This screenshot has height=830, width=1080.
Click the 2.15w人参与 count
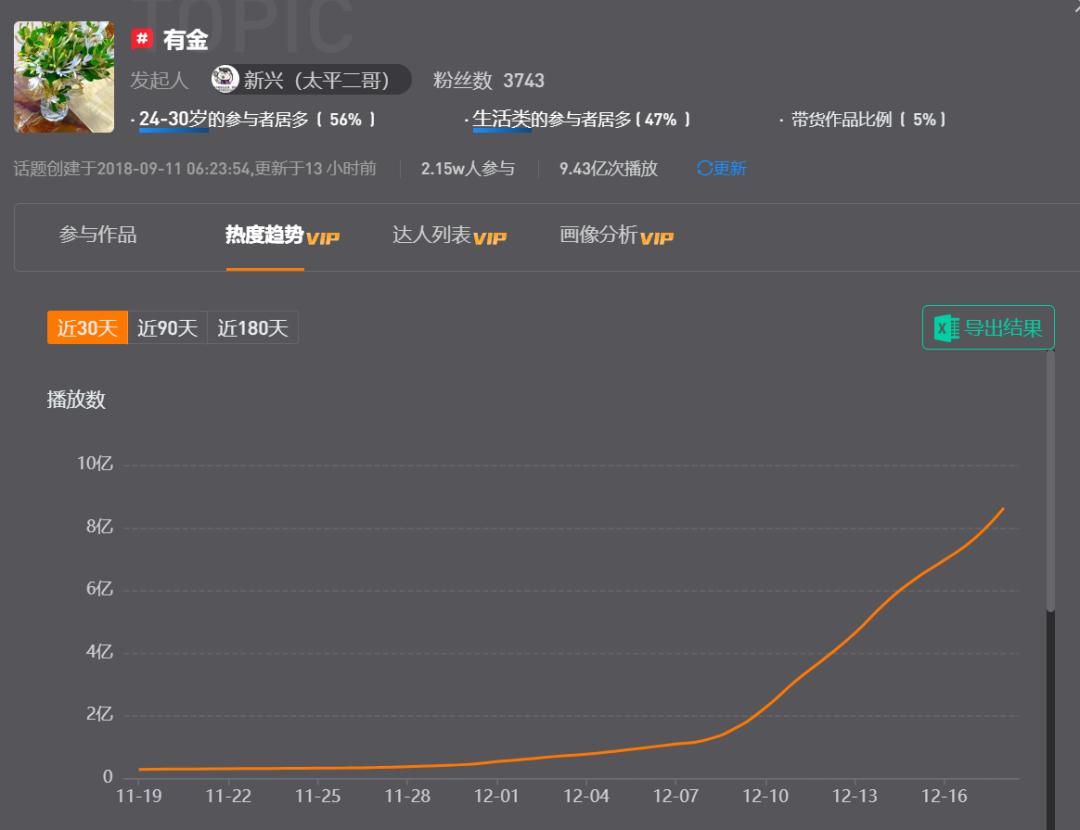click(x=468, y=168)
